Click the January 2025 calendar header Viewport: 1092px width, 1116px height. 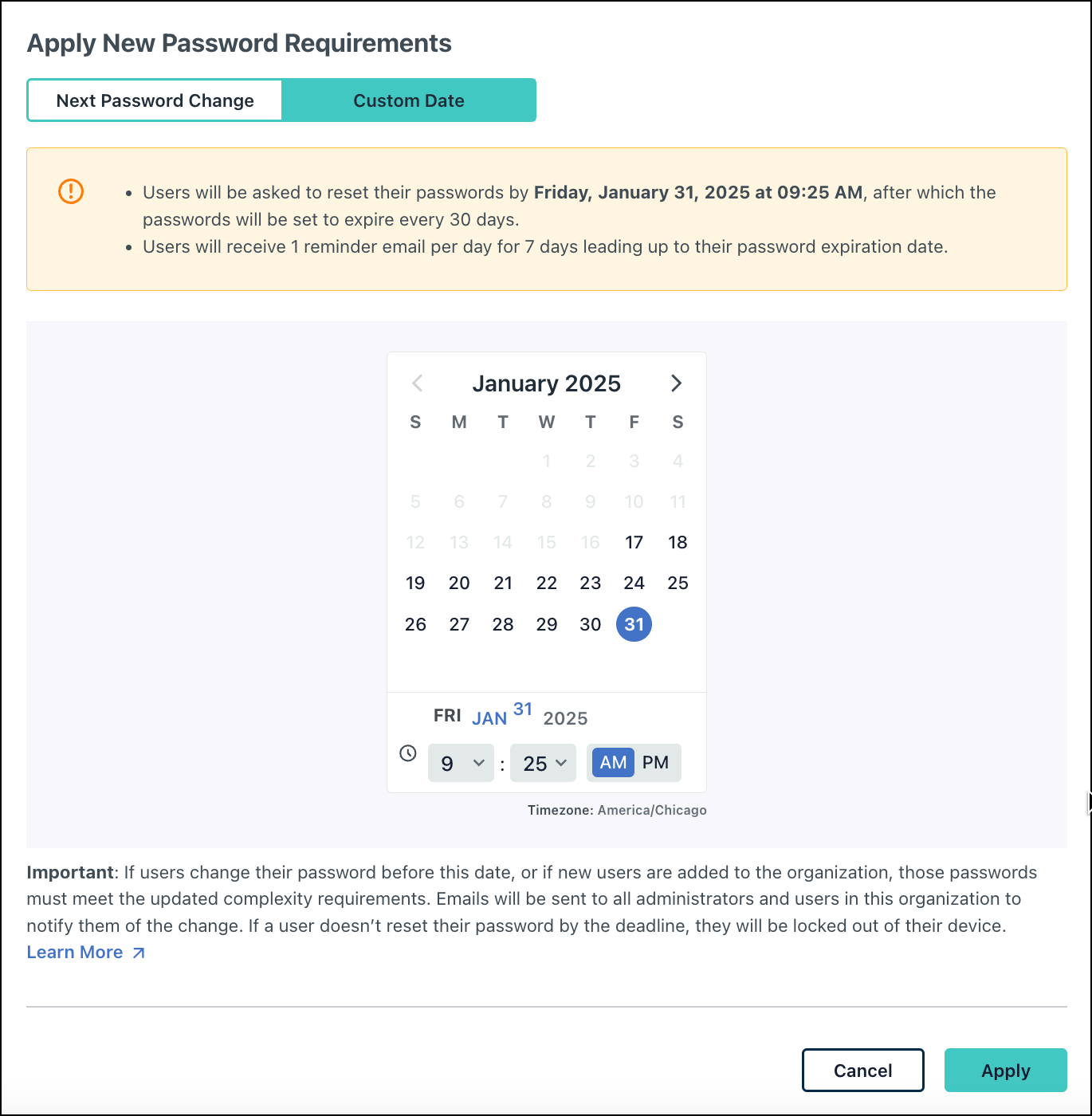tap(547, 383)
